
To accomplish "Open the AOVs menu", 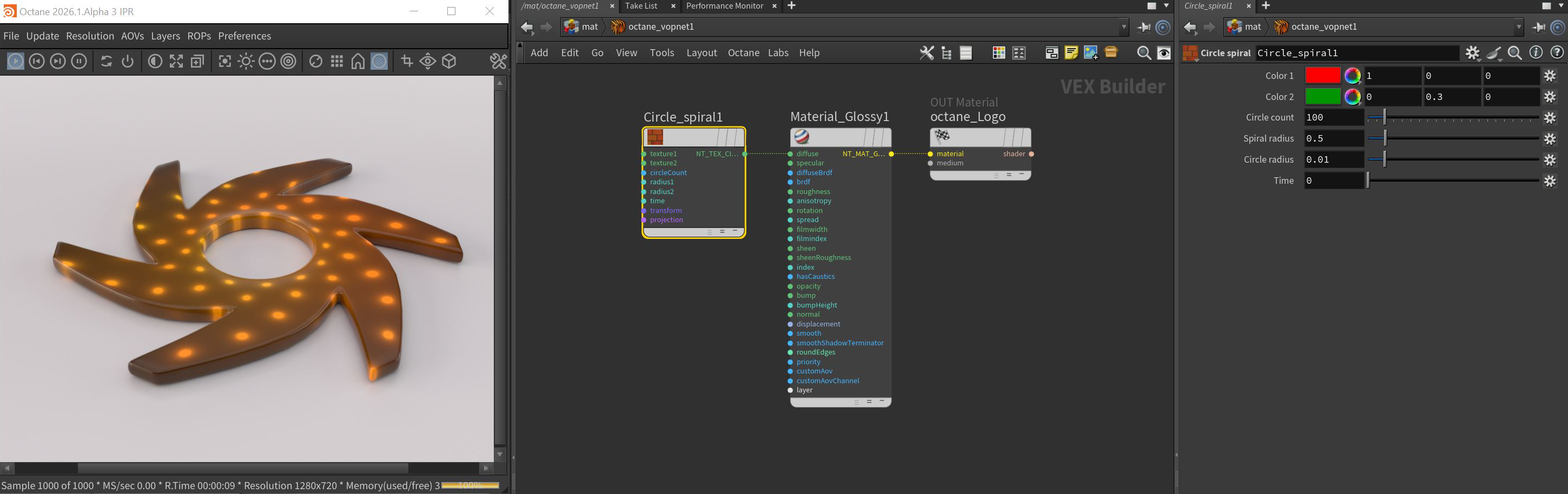I will (x=132, y=36).
